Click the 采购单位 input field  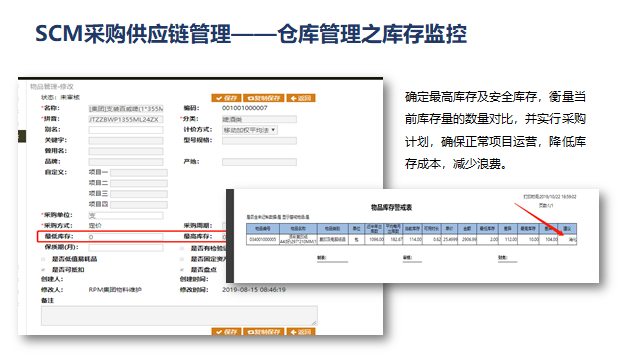click(x=126, y=216)
